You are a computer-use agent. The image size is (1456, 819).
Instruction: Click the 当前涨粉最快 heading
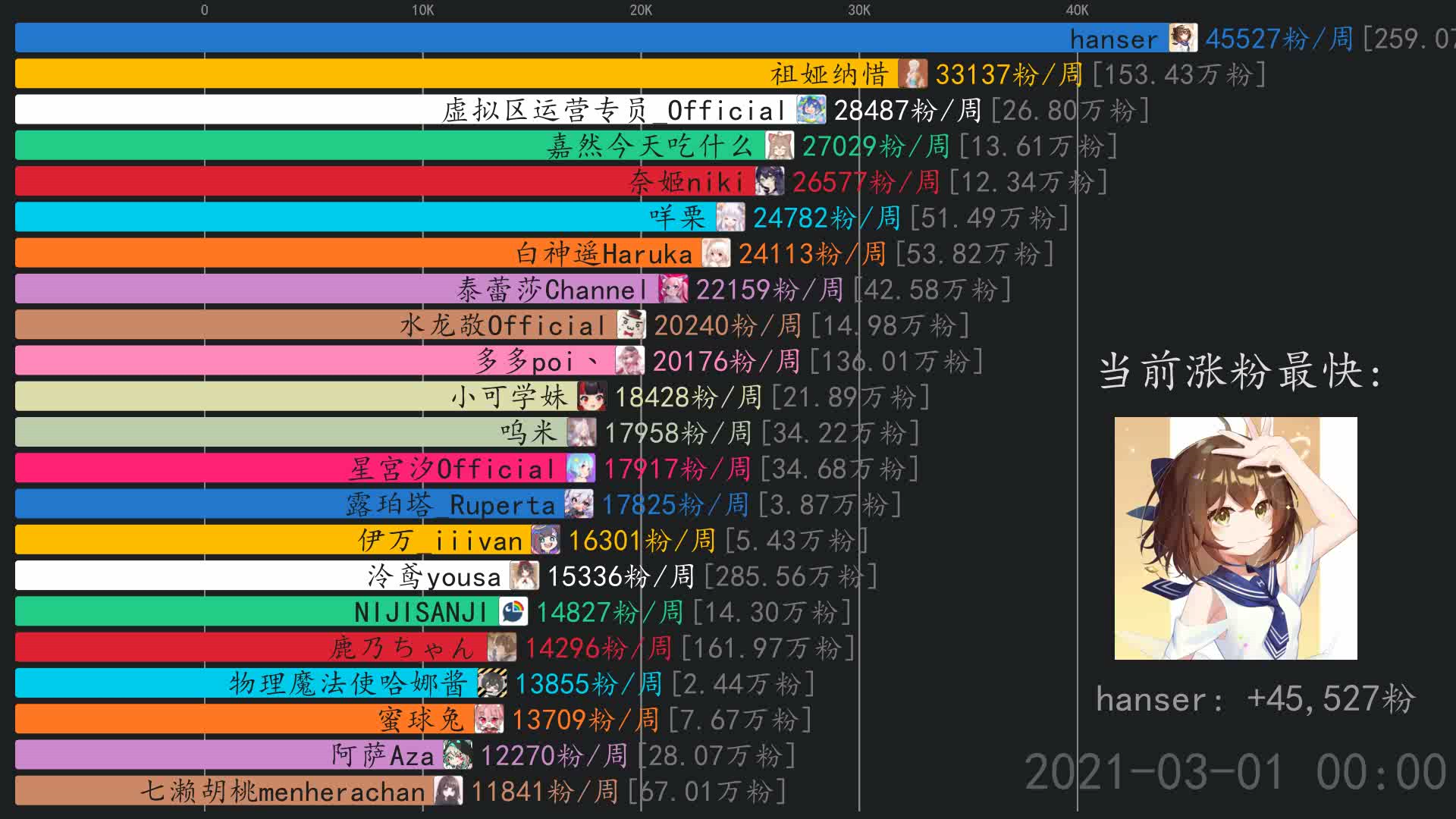(1240, 372)
